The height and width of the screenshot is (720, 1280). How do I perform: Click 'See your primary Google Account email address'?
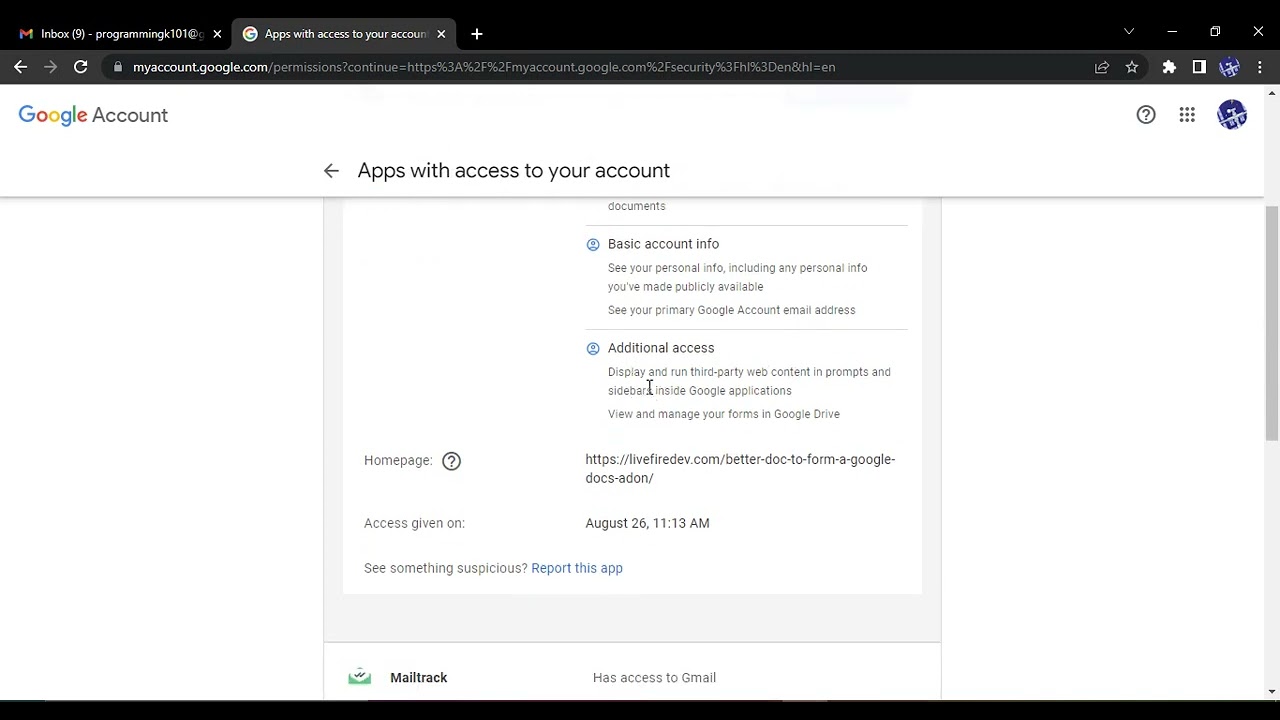pyautogui.click(x=731, y=310)
